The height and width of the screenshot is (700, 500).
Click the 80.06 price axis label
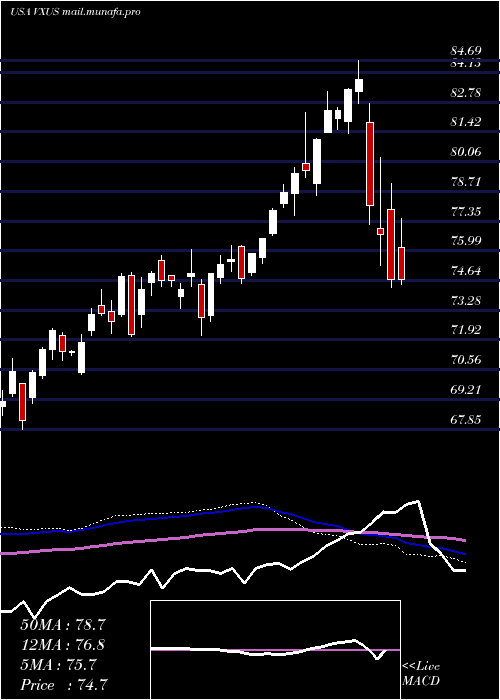[466, 152]
